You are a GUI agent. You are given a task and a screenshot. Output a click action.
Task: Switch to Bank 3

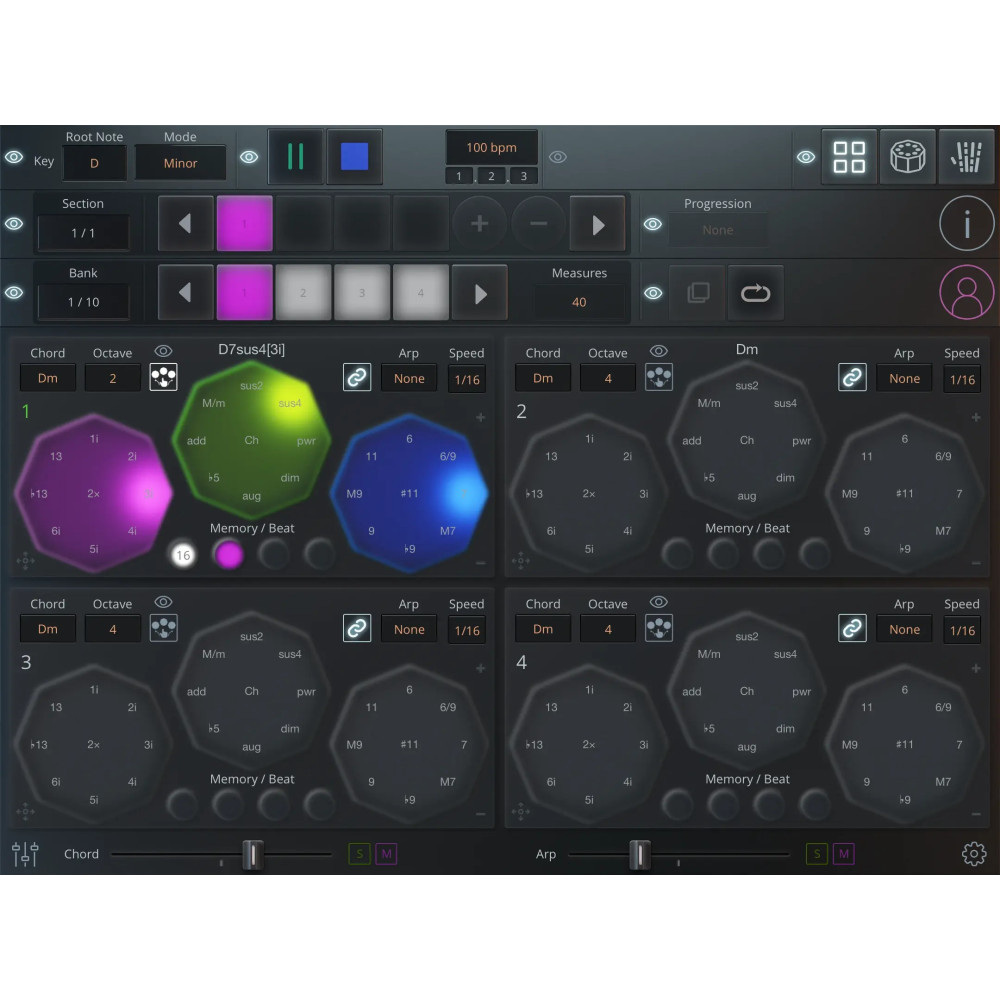click(361, 291)
